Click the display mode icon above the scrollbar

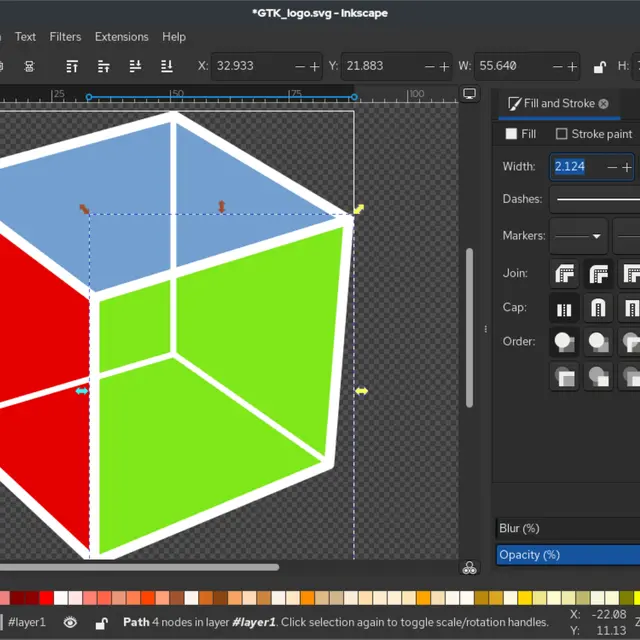pyautogui.click(x=469, y=94)
